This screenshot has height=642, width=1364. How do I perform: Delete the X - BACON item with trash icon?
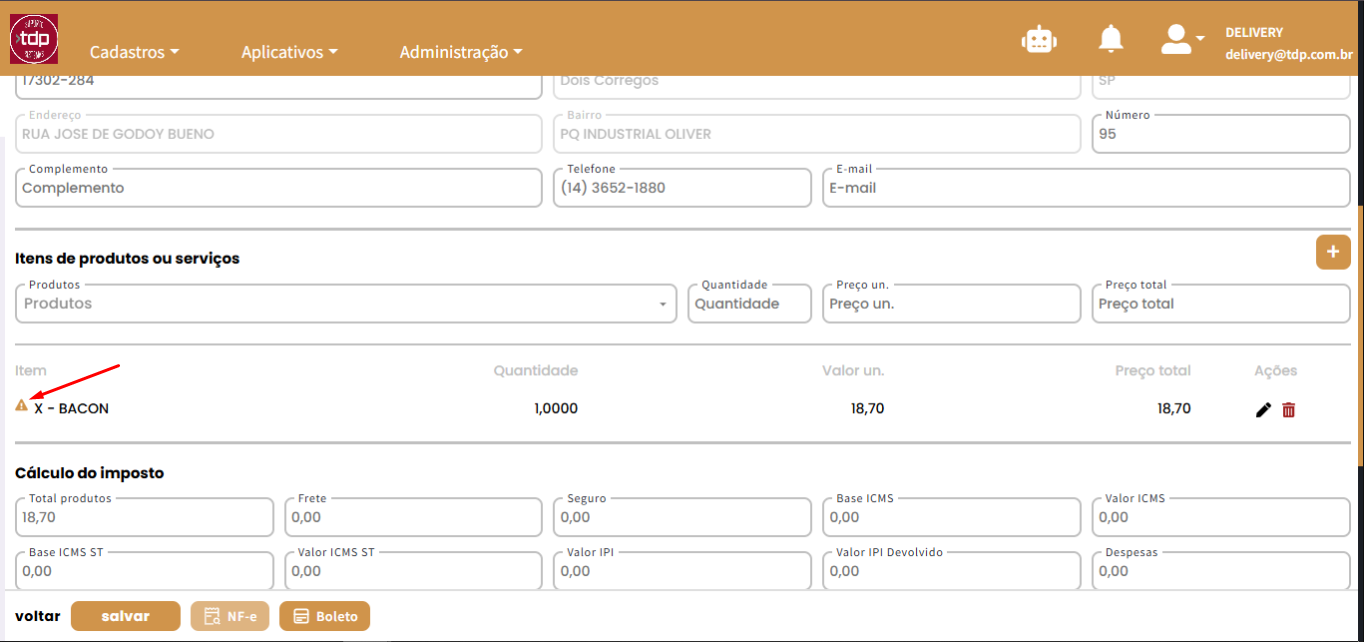[1288, 409]
